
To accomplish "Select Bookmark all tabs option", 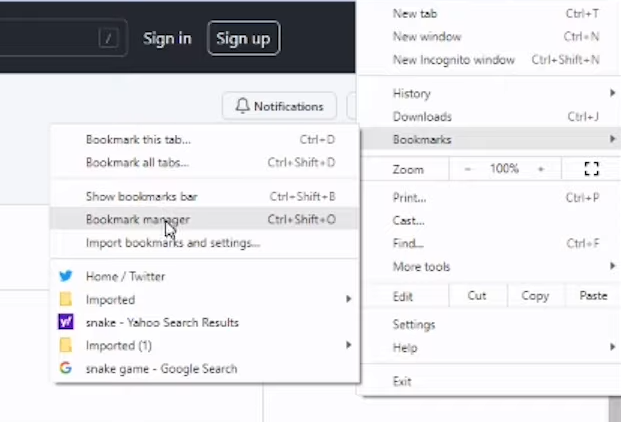I will 205,162.
